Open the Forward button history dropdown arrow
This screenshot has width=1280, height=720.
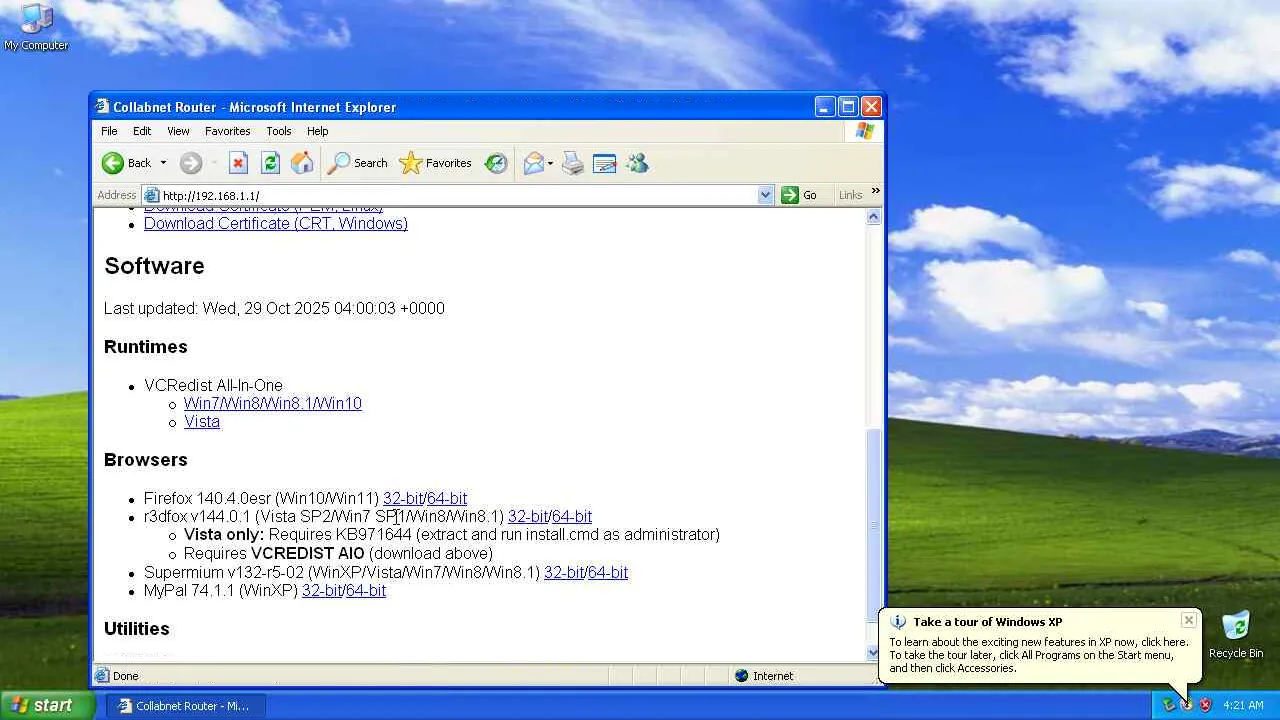(x=214, y=163)
